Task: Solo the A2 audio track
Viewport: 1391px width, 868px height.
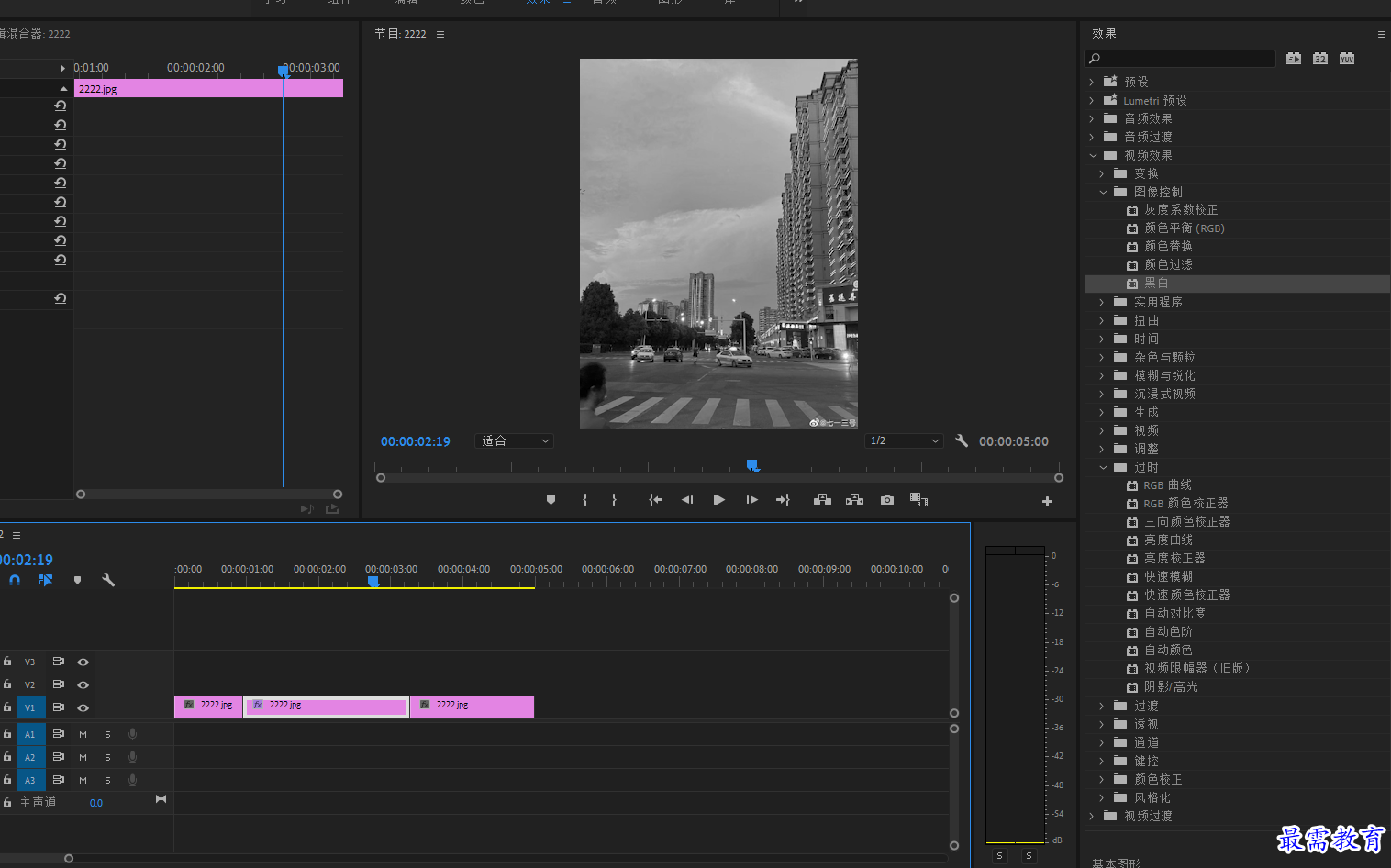Action: [x=107, y=757]
